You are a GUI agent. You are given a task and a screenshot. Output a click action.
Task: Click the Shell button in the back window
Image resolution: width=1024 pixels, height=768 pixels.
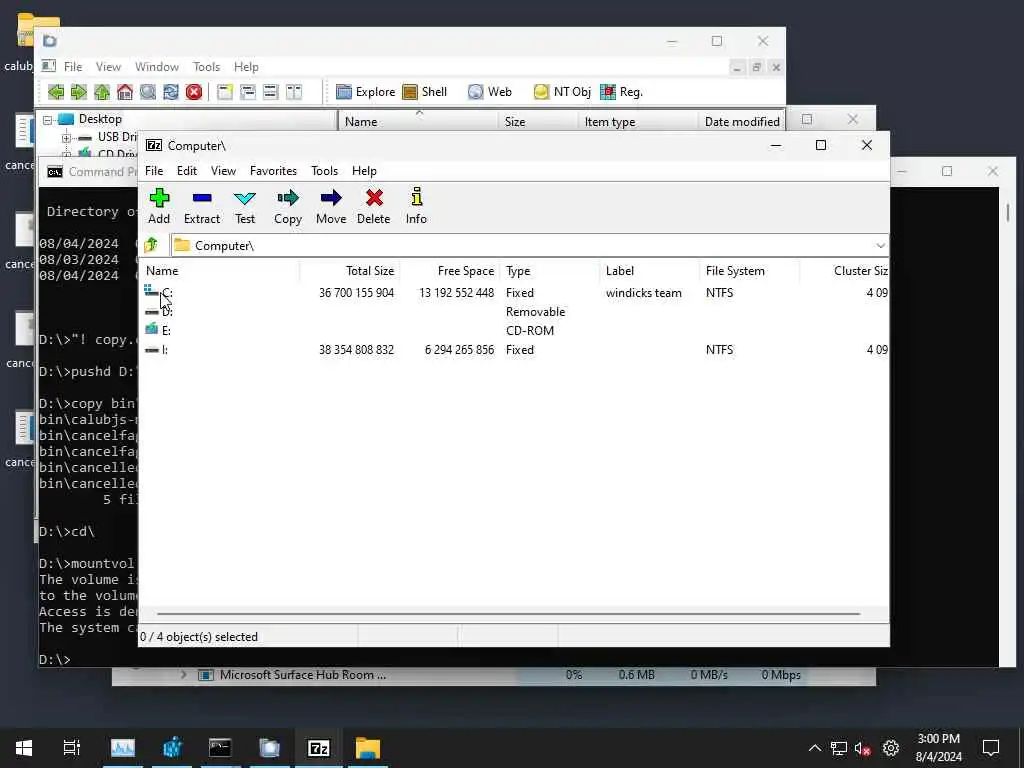tap(424, 92)
